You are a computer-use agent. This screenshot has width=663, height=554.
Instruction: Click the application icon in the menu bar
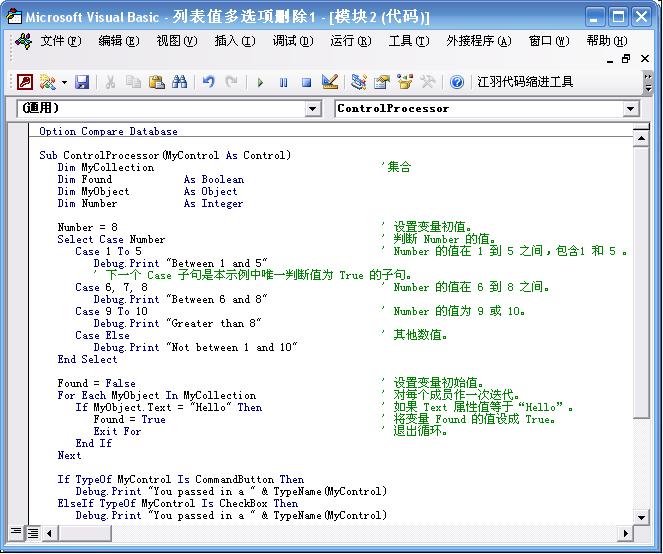23,41
